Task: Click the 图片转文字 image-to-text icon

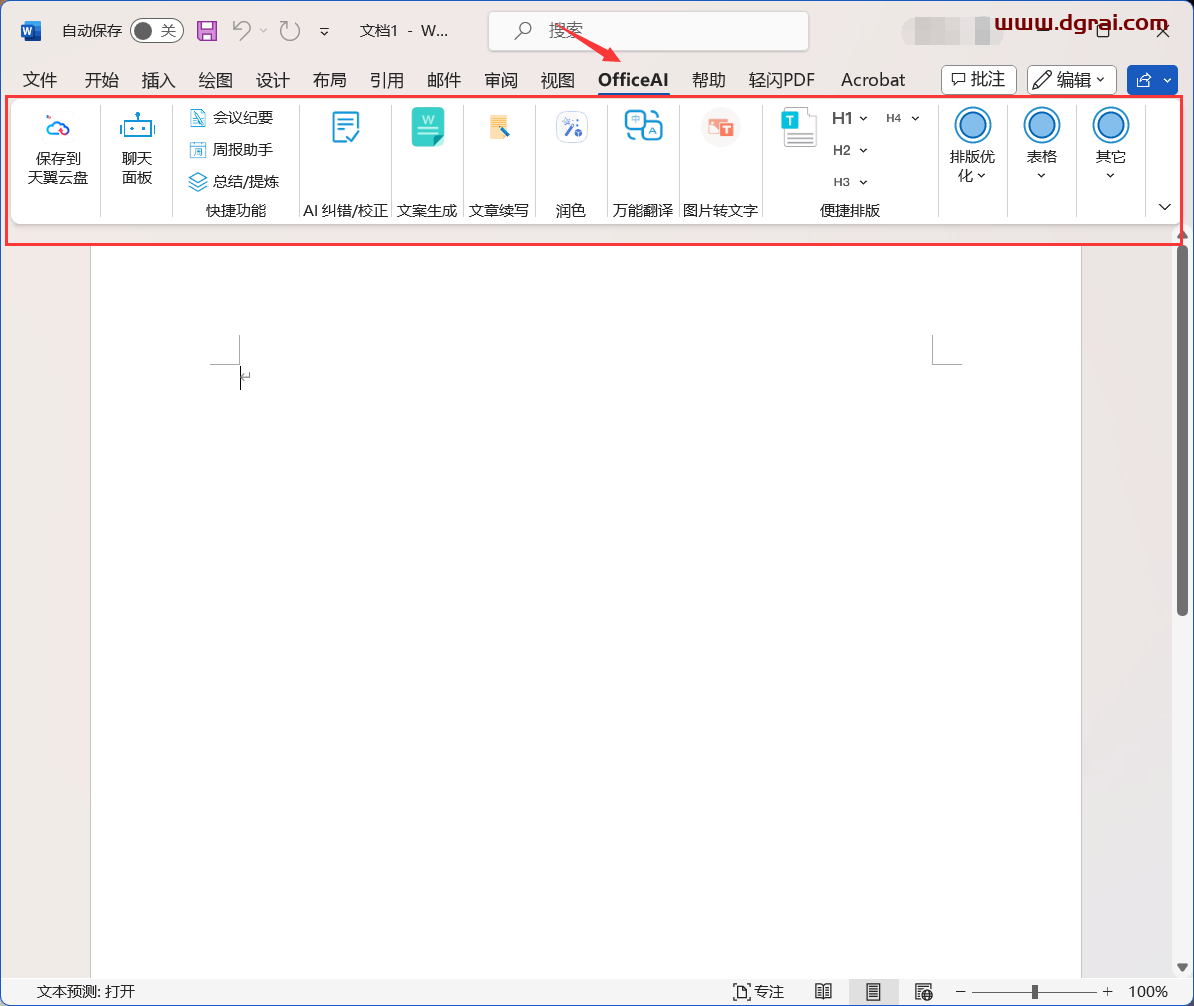Action: (720, 127)
